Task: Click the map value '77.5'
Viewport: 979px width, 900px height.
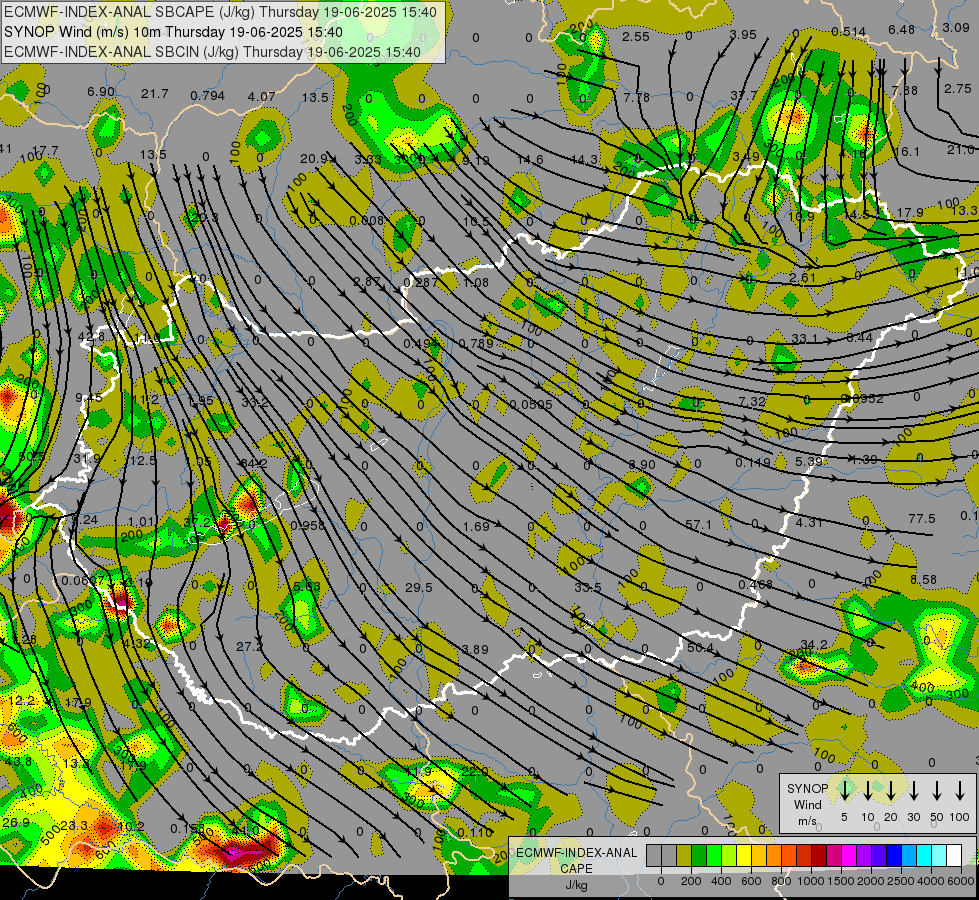Action: click(922, 518)
